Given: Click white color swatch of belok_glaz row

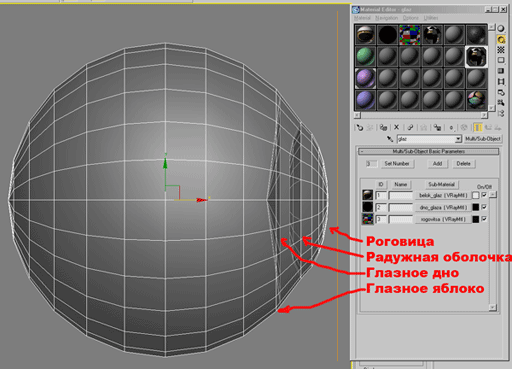Looking at the screenshot, I should pos(476,195).
